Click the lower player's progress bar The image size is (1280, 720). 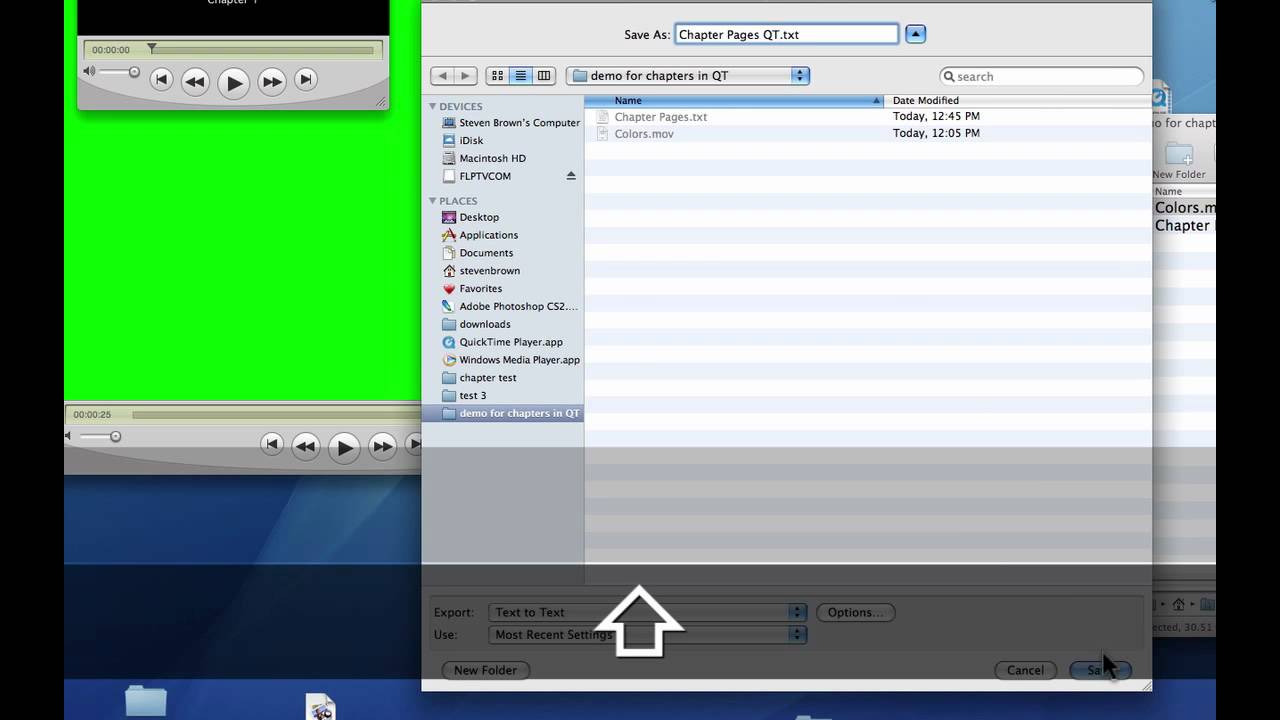276,414
